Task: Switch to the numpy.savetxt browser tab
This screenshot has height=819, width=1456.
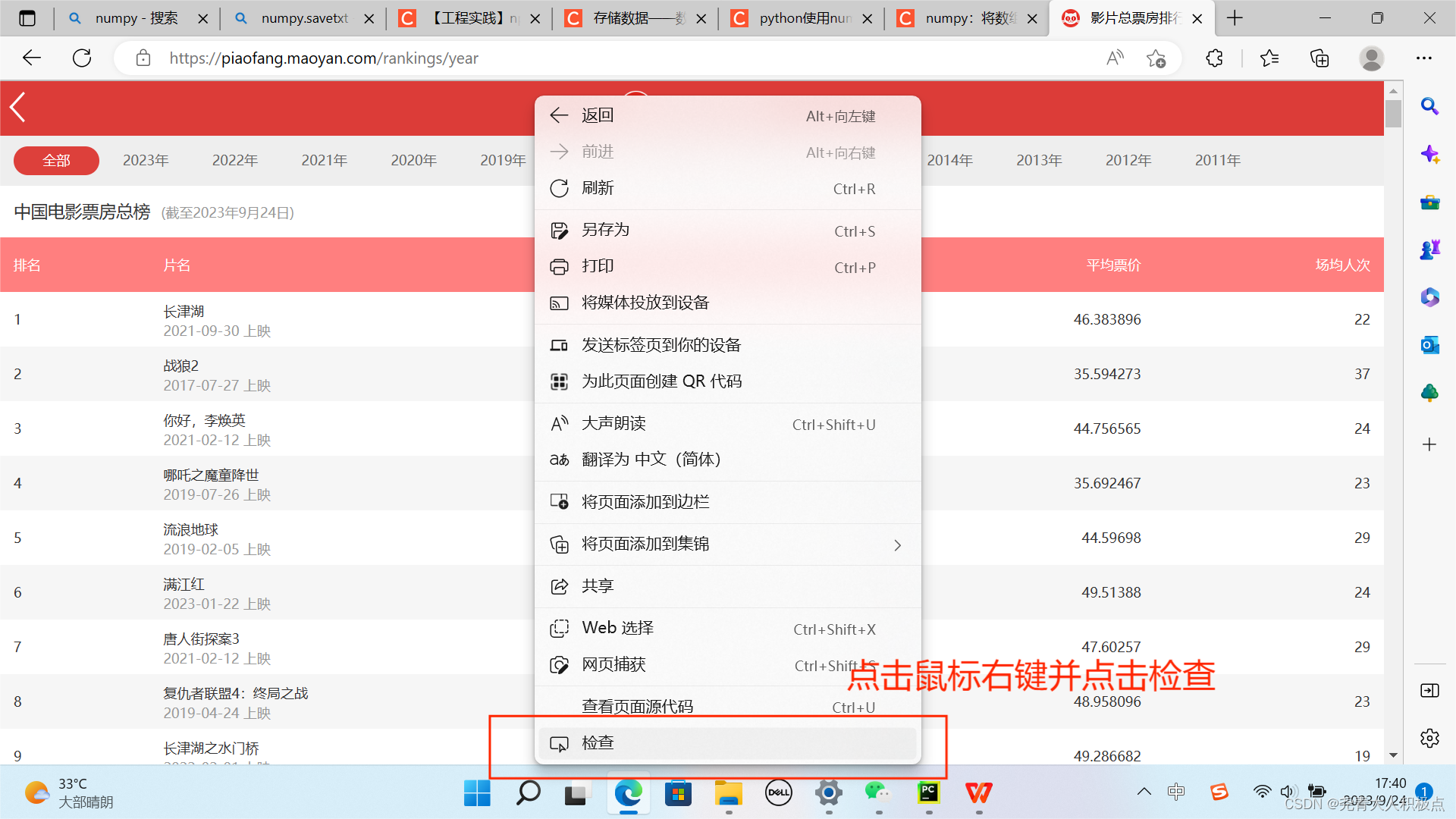Action: pyautogui.click(x=303, y=18)
